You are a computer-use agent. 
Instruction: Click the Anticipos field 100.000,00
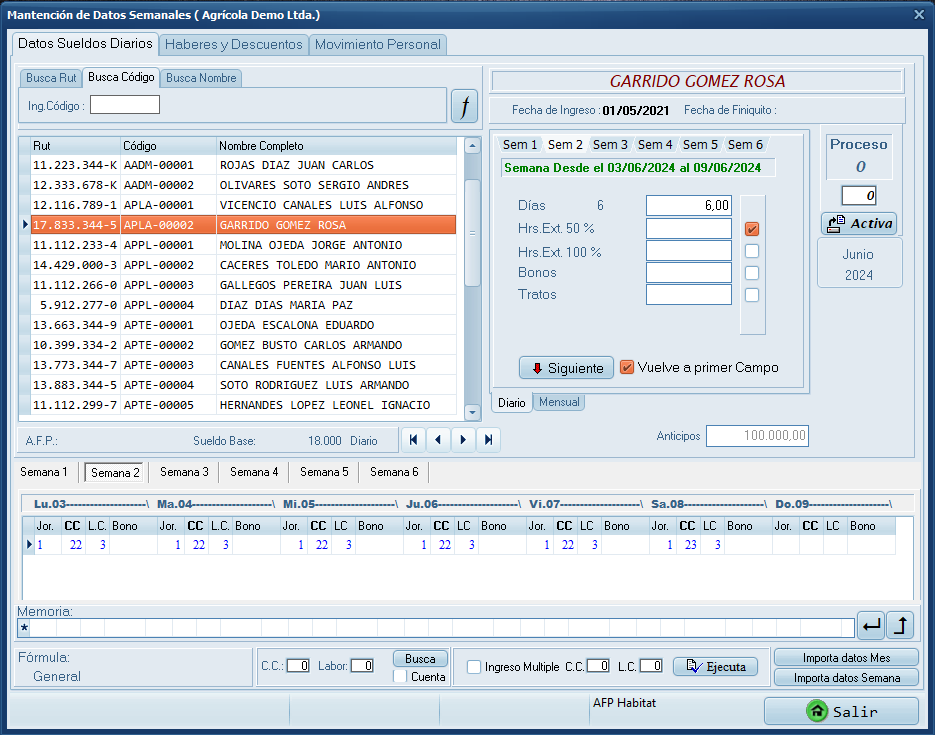point(757,436)
